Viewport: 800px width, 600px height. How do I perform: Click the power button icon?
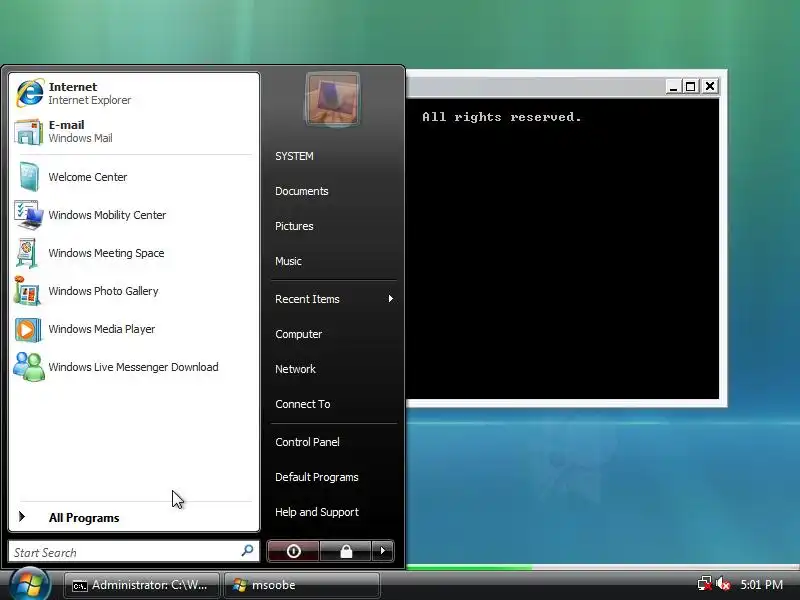(293, 551)
